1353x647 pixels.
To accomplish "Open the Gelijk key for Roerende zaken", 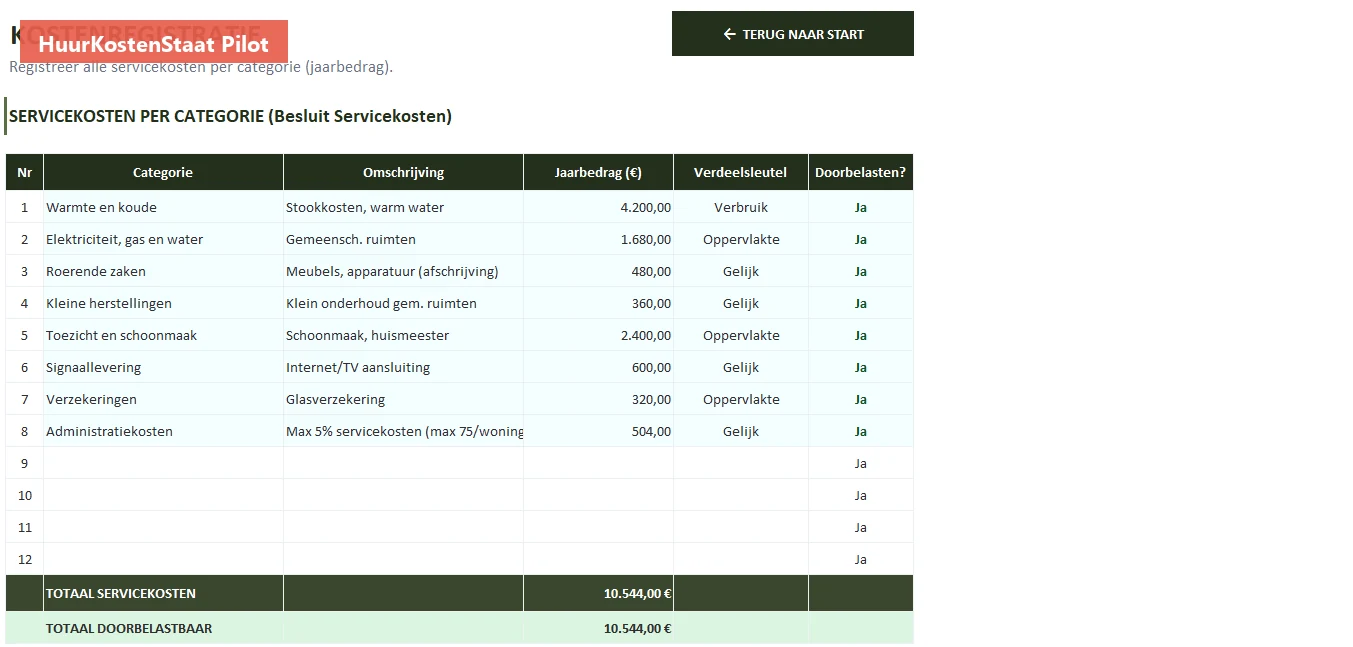I will [741, 271].
